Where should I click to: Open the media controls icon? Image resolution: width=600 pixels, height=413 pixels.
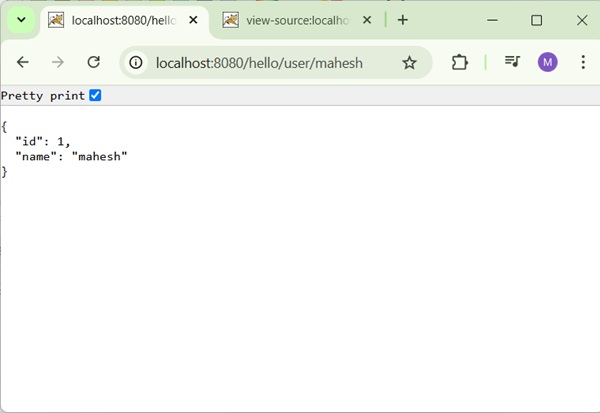pos(512,62)
